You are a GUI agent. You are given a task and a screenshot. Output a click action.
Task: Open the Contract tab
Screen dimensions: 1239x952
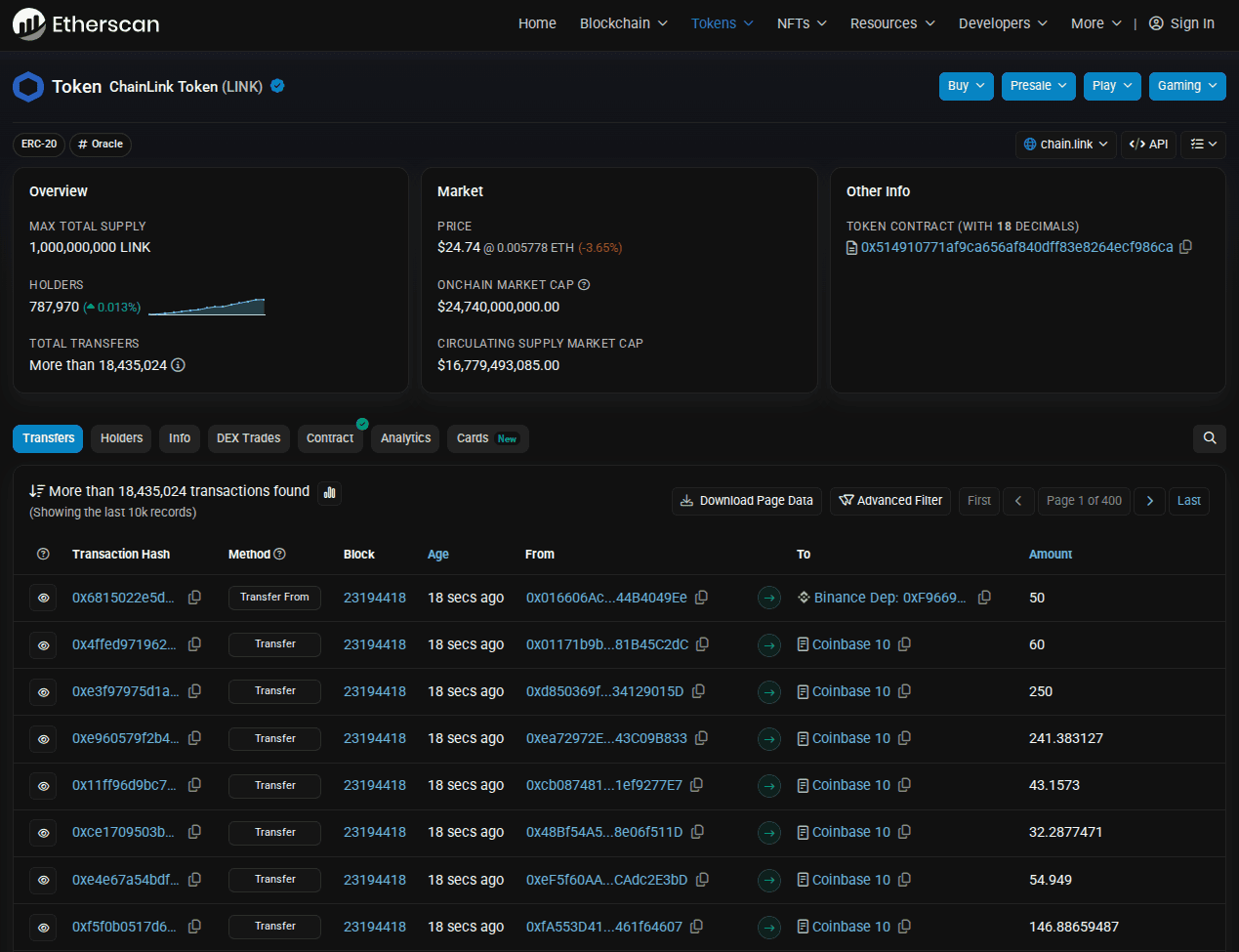tap(330, 438)
